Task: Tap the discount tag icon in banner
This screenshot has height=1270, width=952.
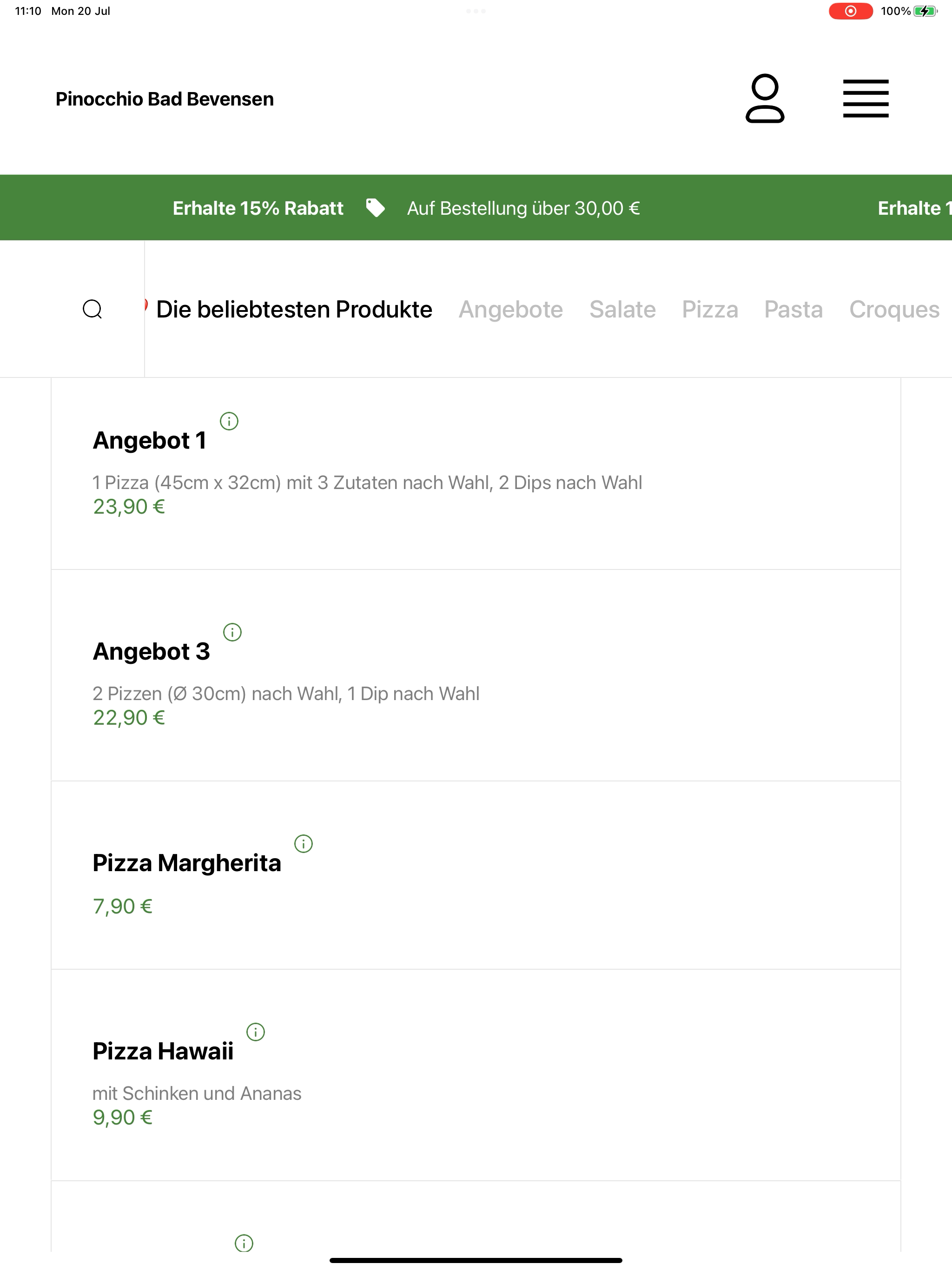Action: click(x=376, y=208)
